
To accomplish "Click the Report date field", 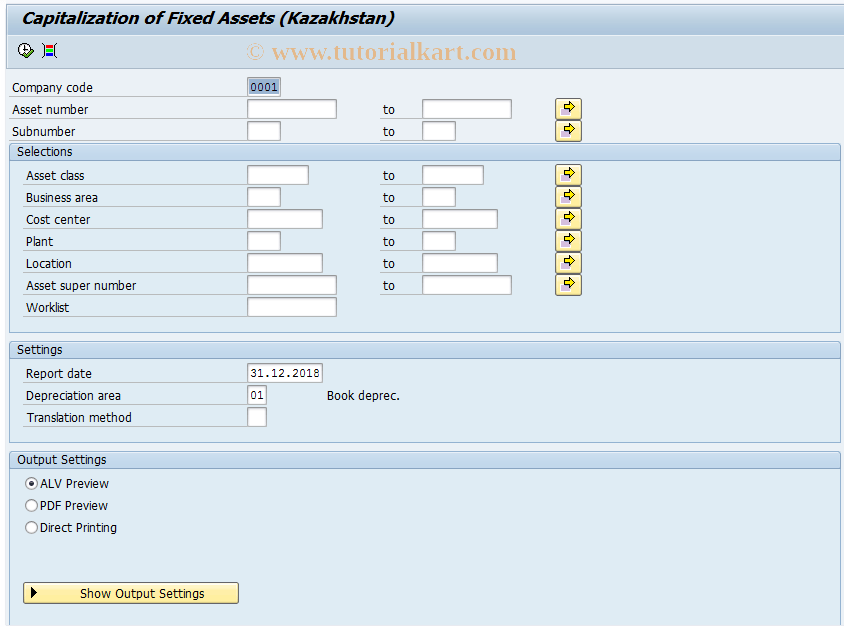I will pyautogui.click(x=284, y=372).
